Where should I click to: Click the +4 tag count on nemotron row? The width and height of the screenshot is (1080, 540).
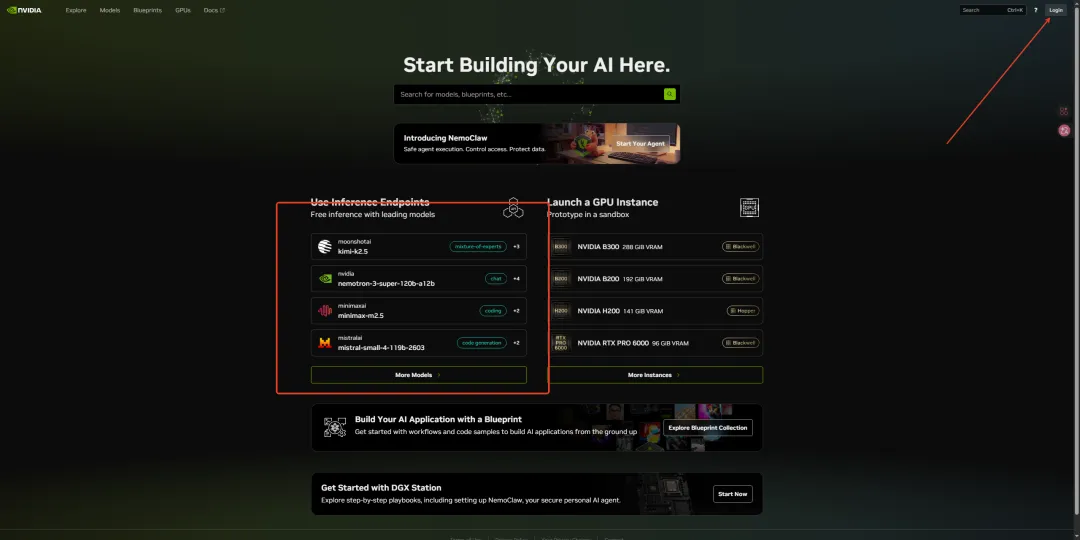(516, 279)
